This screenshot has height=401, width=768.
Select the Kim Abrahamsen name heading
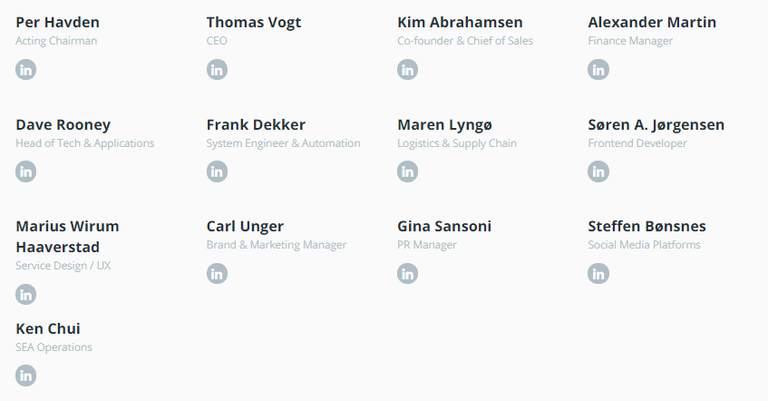[x=460, y=22]
